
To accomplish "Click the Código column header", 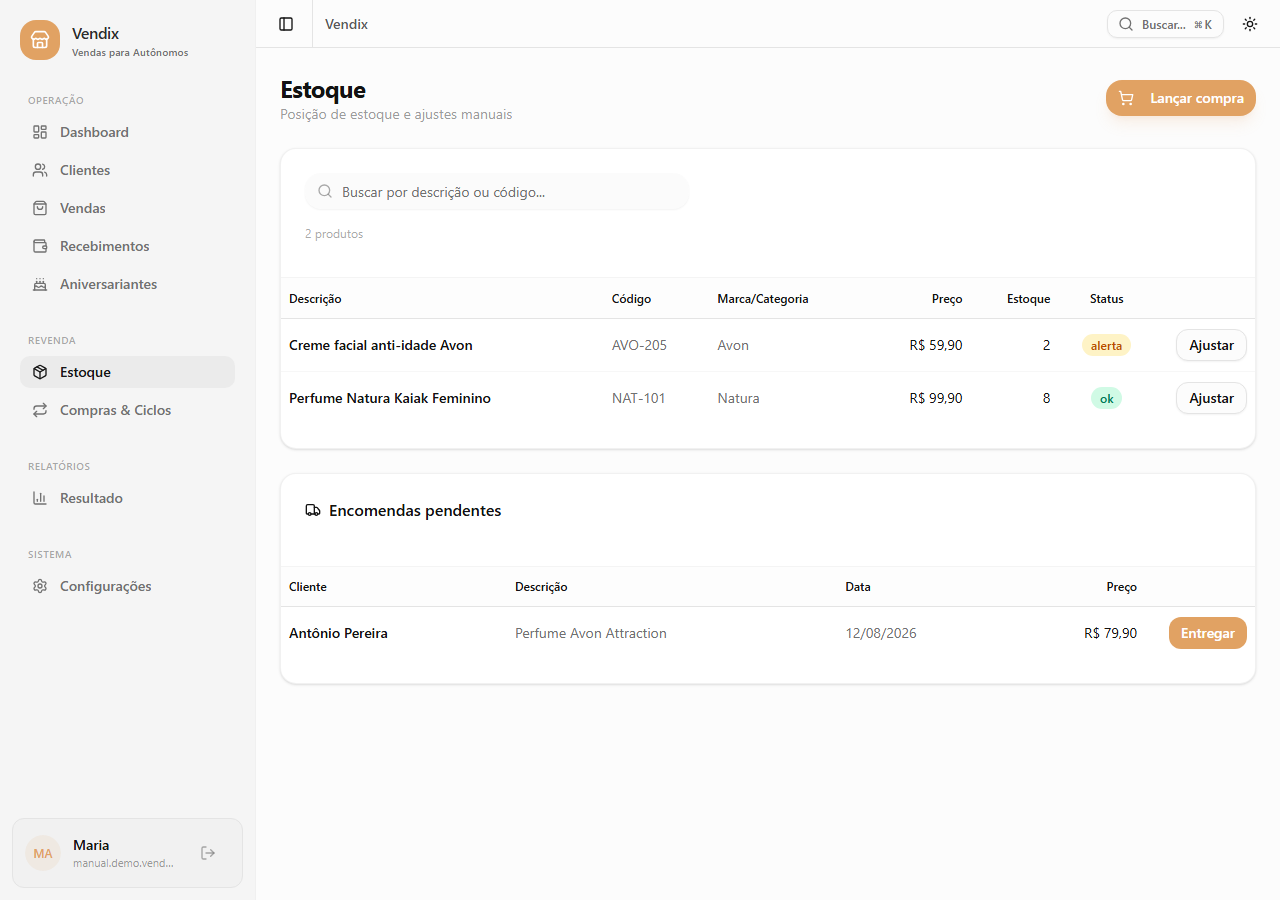I will 631,299.
